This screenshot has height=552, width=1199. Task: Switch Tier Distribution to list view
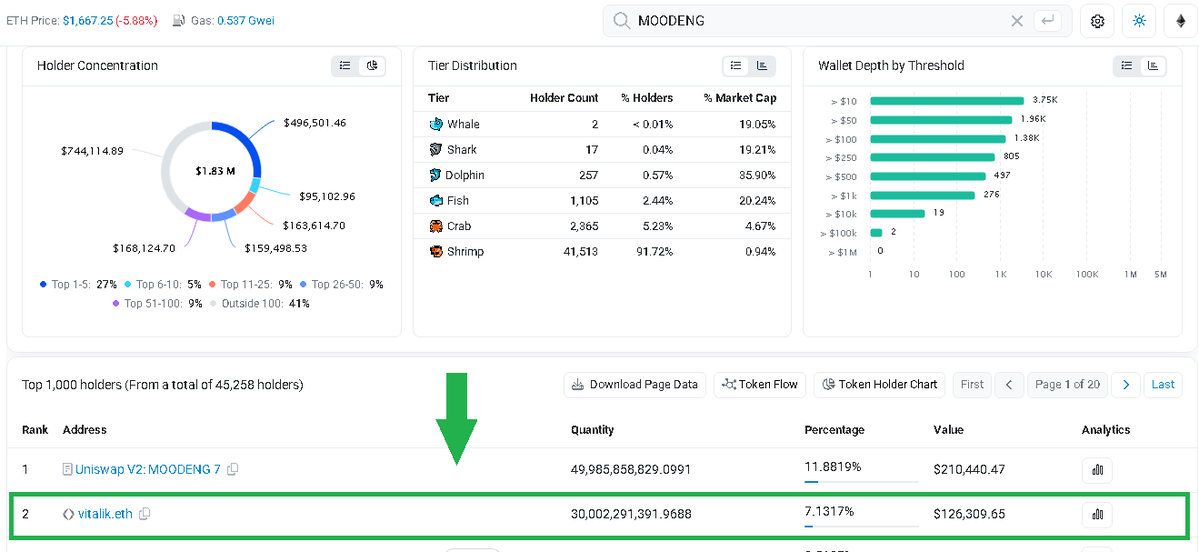point(736,66)
